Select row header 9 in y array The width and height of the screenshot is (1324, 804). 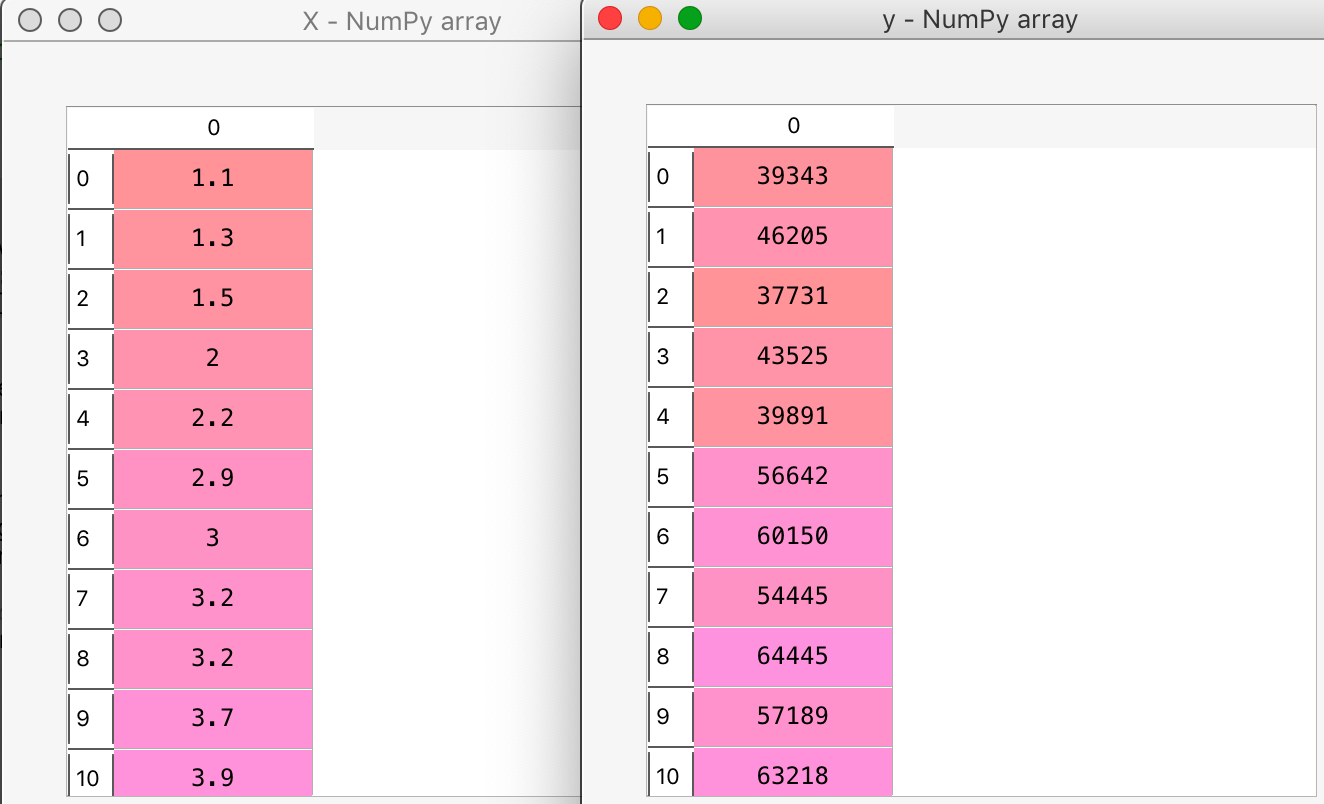point(671,717)
